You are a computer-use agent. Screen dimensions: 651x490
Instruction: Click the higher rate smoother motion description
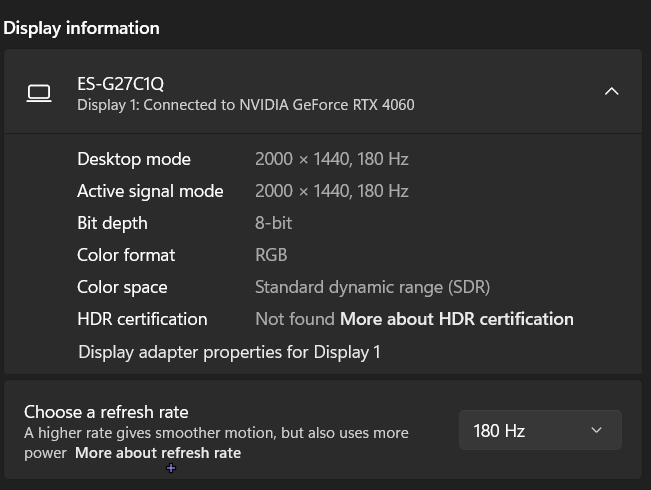pos(216,443)
